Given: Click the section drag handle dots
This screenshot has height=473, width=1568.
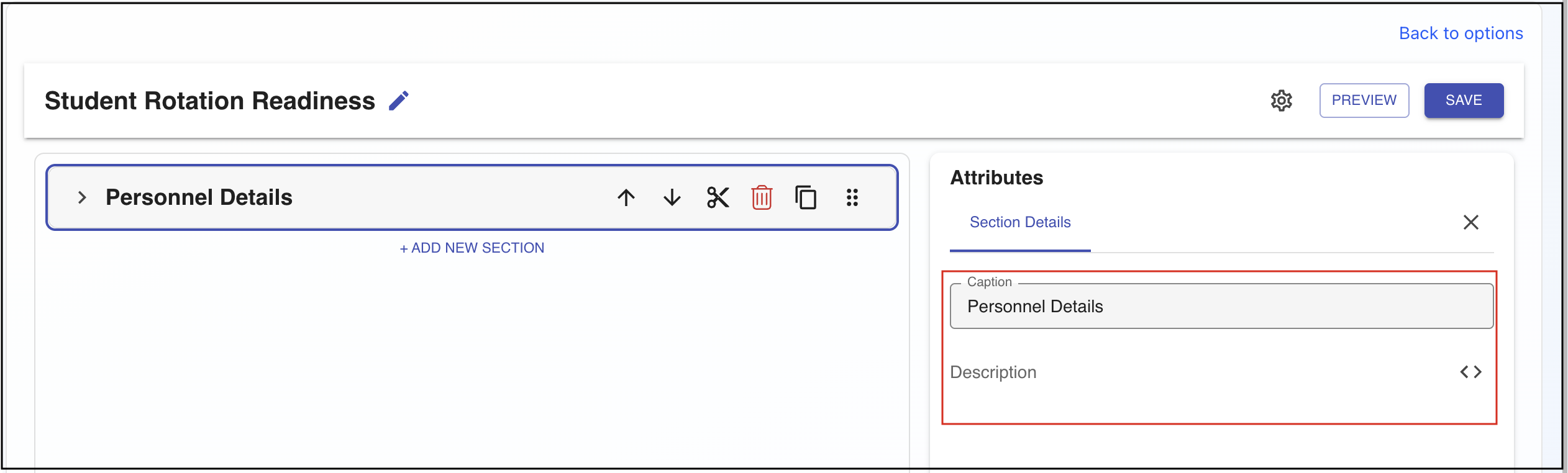Looking at the screenshot, I should pyautogui.click(x=852, y=198).
